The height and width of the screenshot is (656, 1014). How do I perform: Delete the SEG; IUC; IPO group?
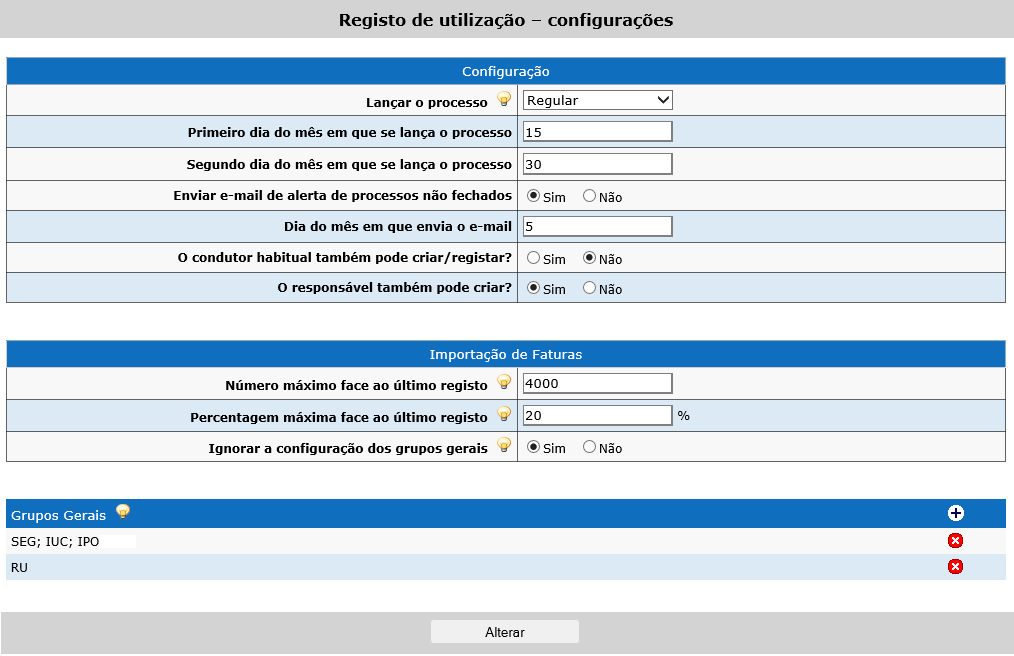pos(955,541)
